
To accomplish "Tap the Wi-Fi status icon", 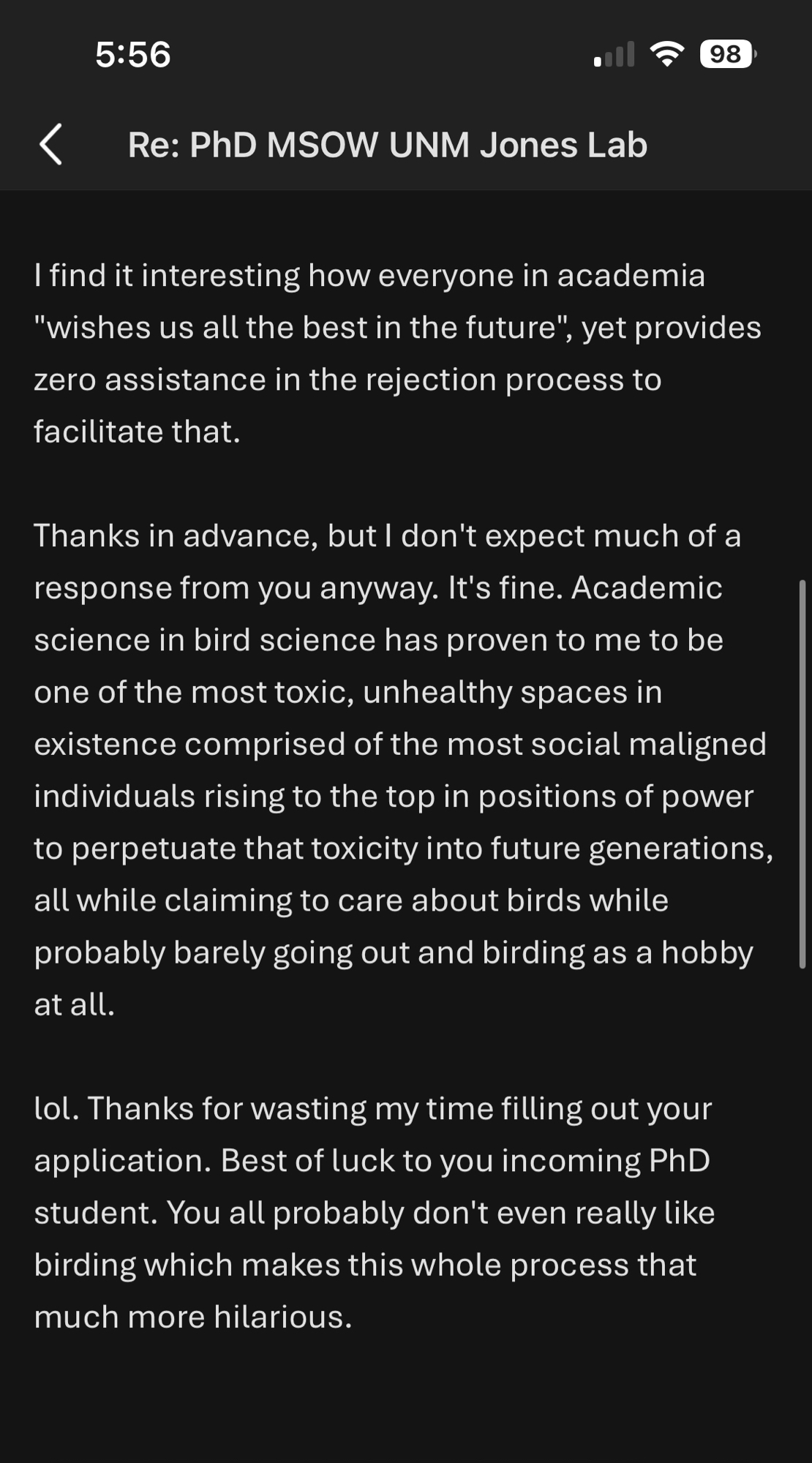I will [x=666, y=54].
